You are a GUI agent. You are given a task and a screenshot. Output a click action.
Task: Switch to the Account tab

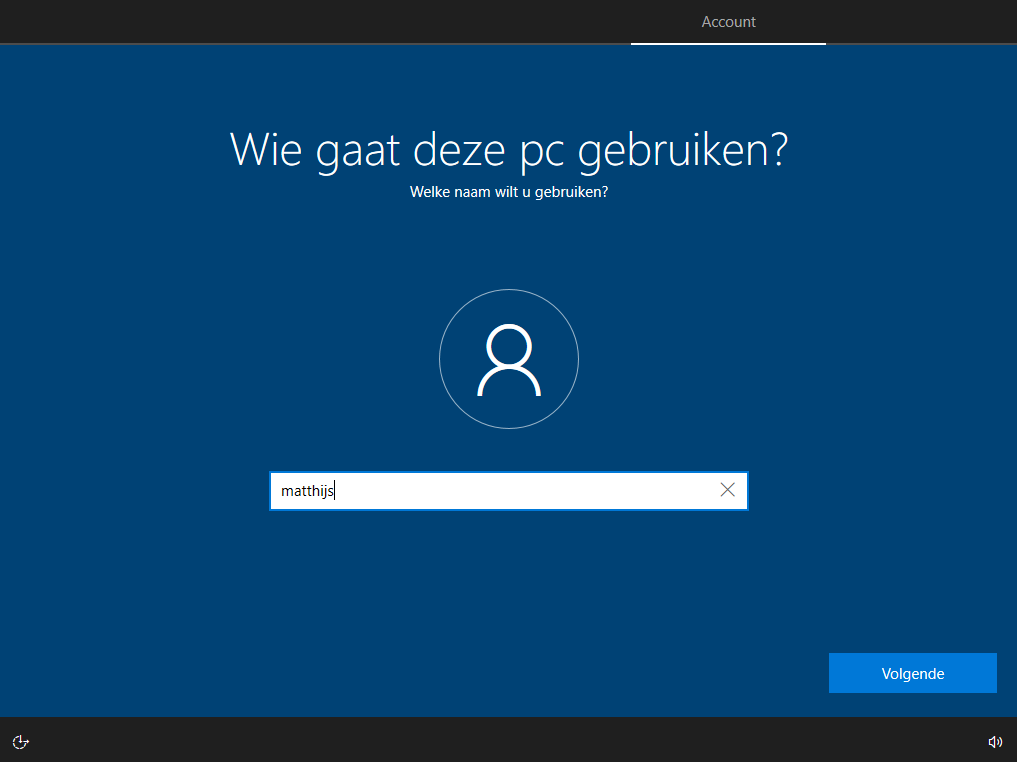728,22
